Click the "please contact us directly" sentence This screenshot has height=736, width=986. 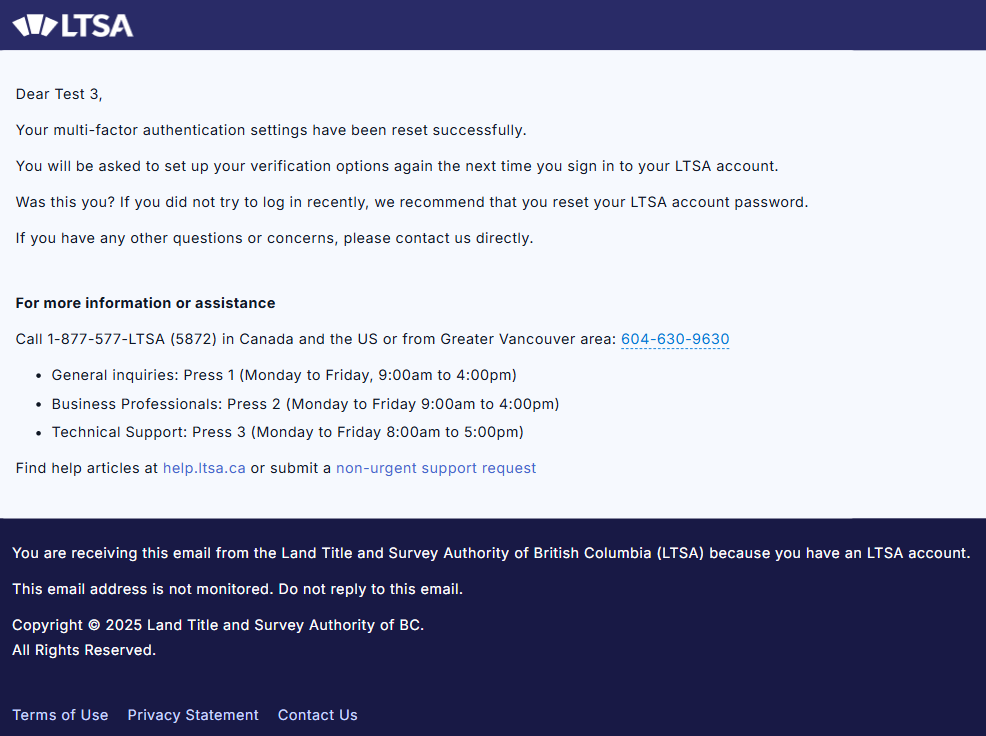pyautogui.click(x=274, y=238)
